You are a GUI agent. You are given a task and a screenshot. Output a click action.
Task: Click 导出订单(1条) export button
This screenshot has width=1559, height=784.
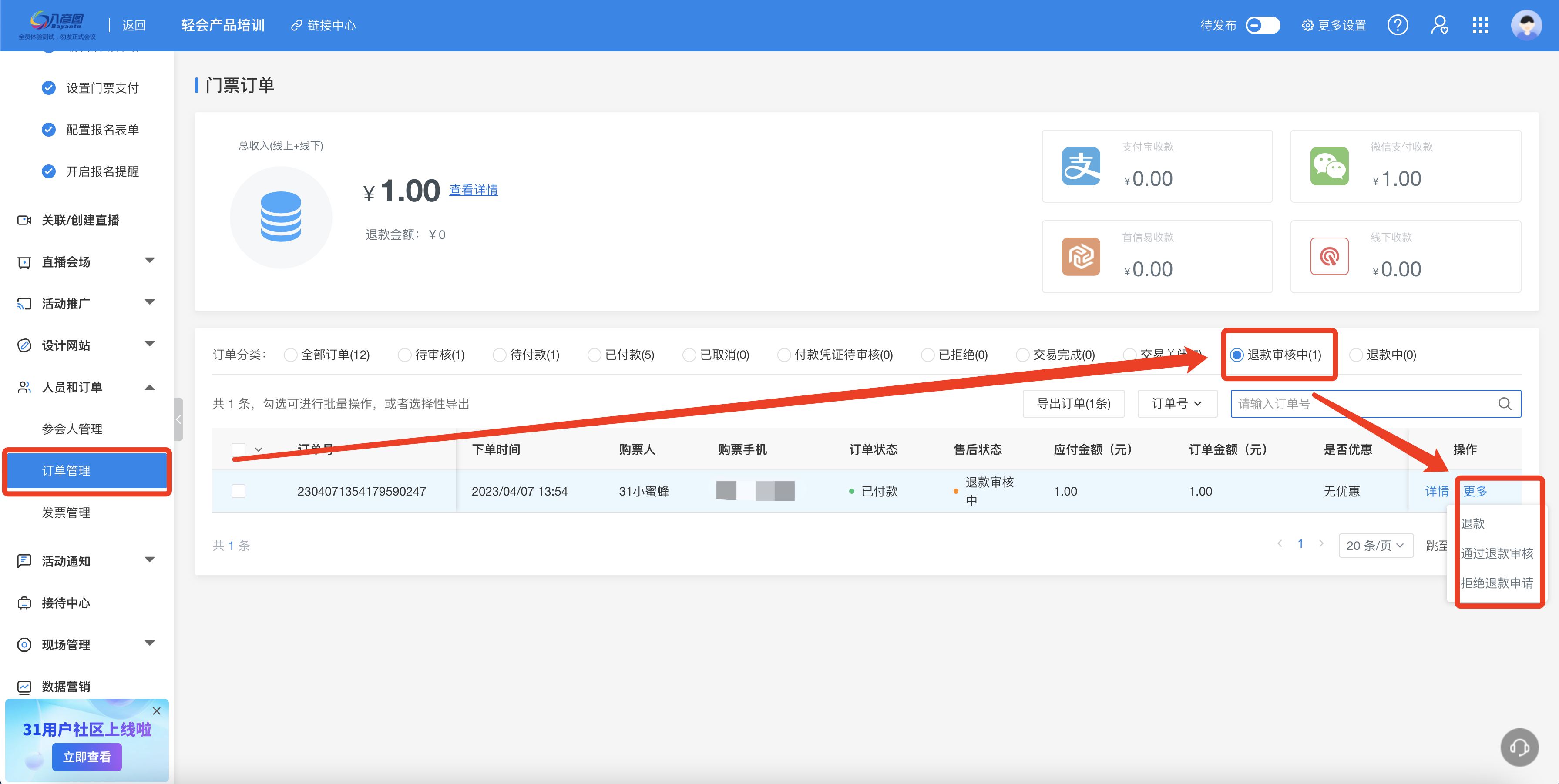point(1073,403)
